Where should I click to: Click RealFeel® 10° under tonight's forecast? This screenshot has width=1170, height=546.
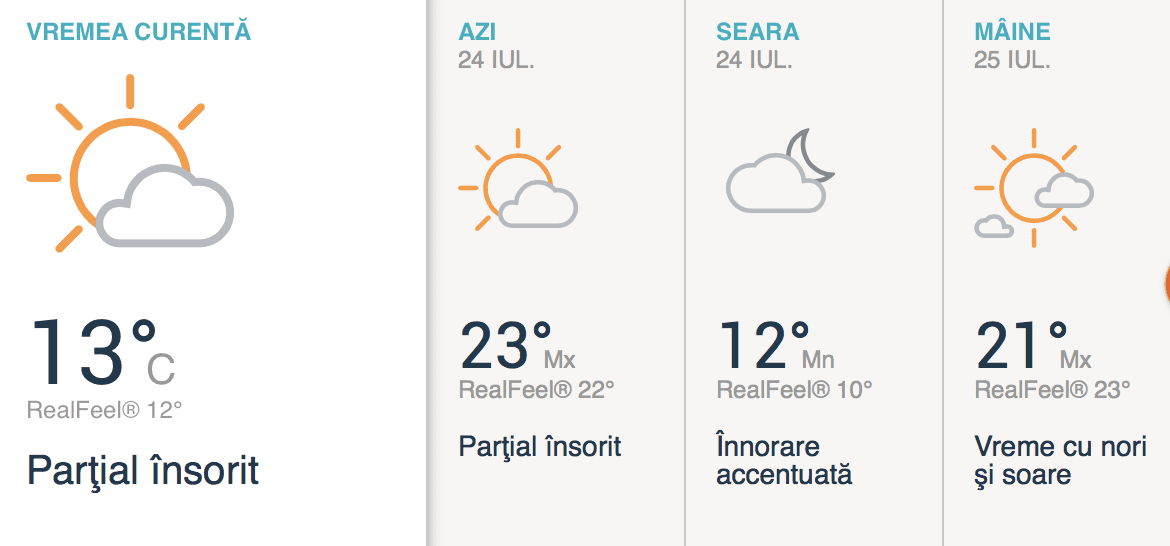click(794, 390)
